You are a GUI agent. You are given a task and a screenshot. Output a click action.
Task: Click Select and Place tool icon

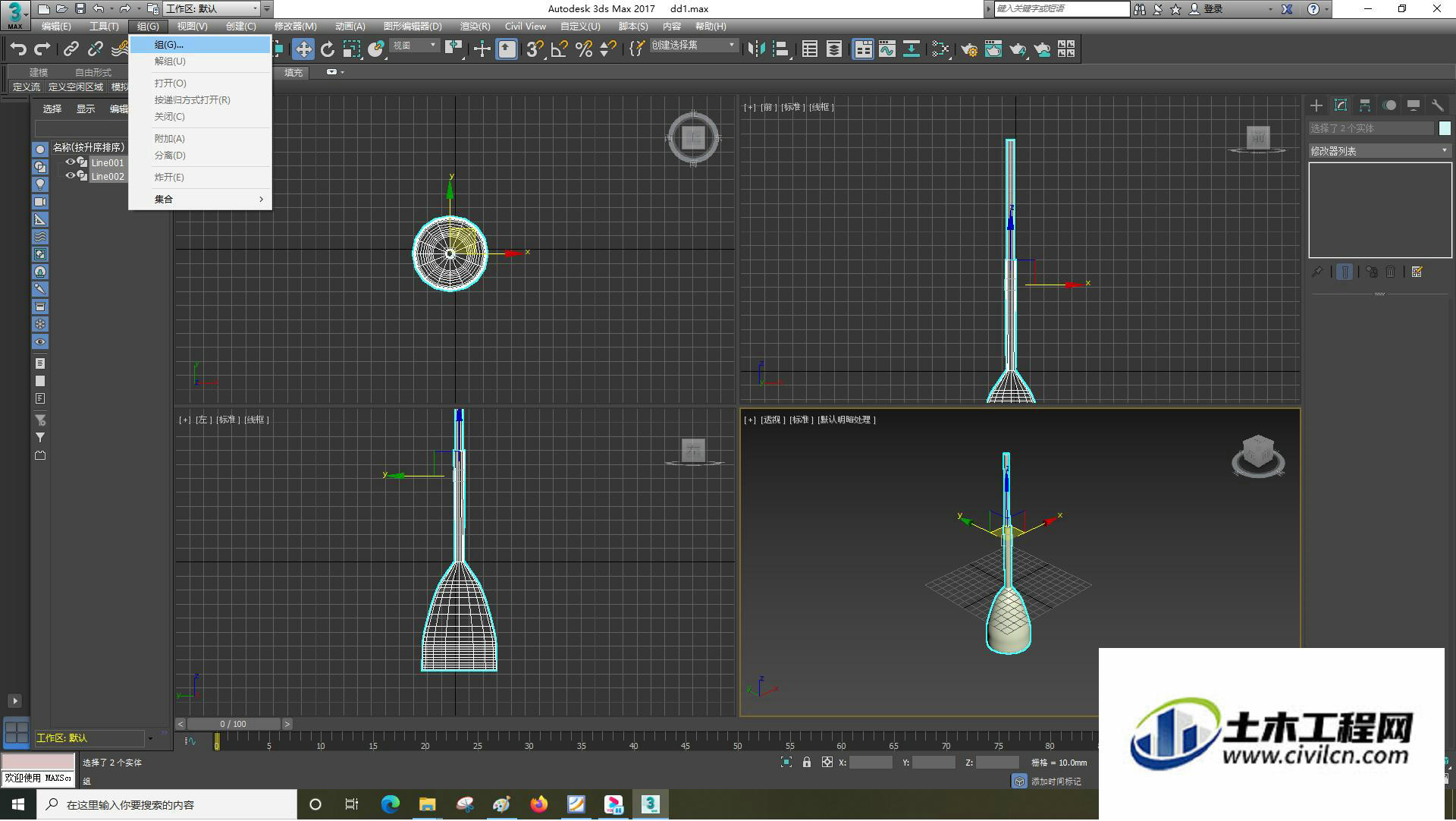coord(376,49)
